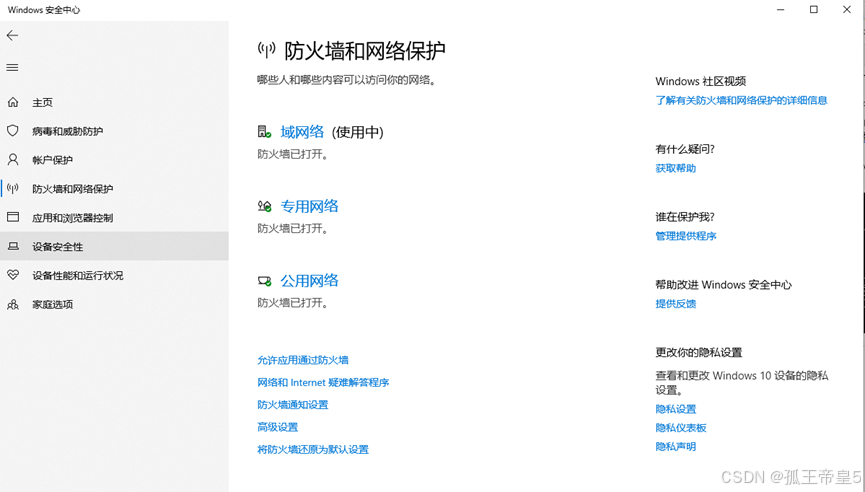Click 将防火墙还原为默认设置
This screenshot has width=865, height=492.
tap(313, 450)
